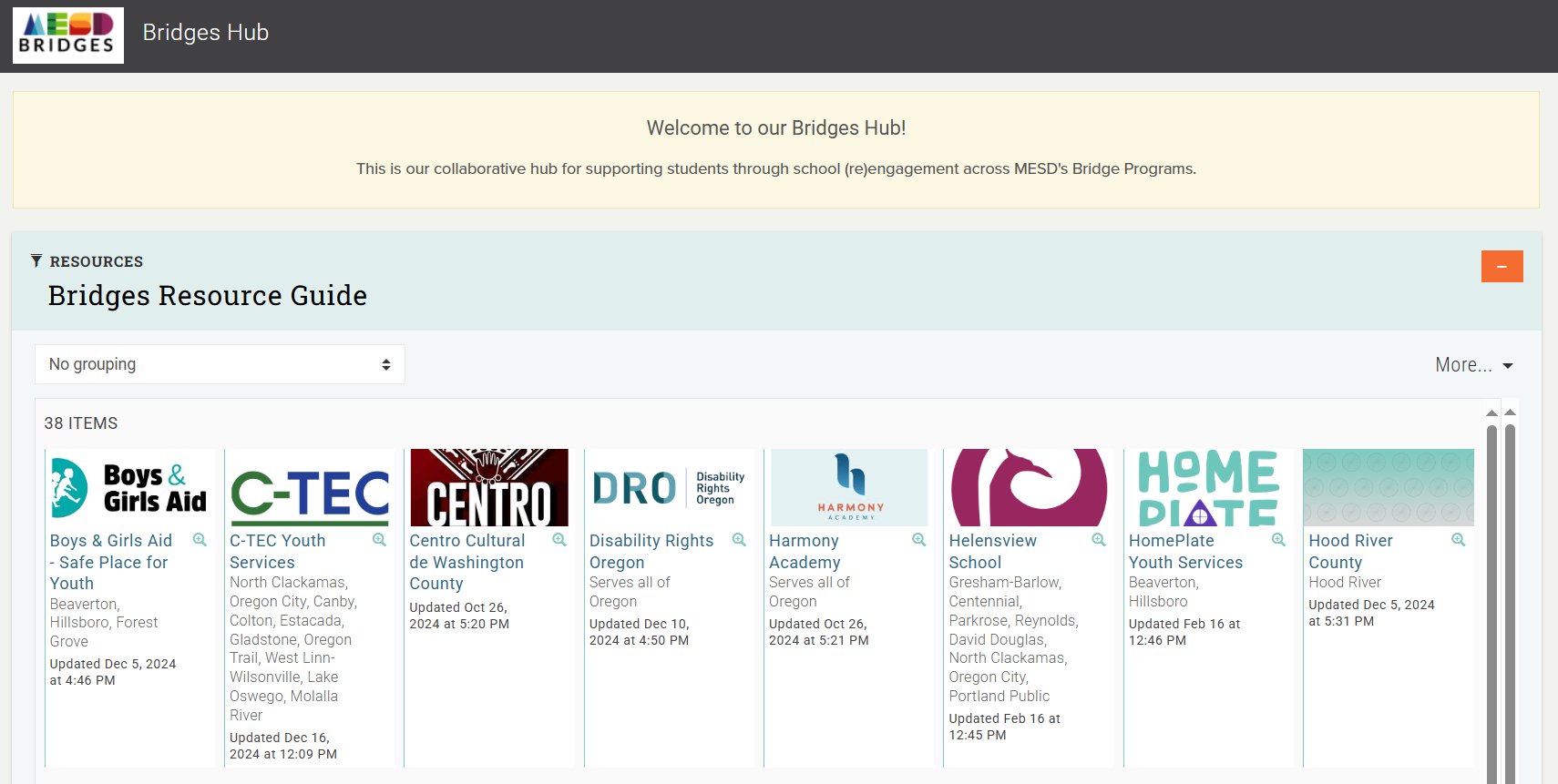The height and width of the screenshot is (784, 1558).
Task: Click 'Updated Feb 16 at 12:46 PM' text
Action: pos(1184,632)
